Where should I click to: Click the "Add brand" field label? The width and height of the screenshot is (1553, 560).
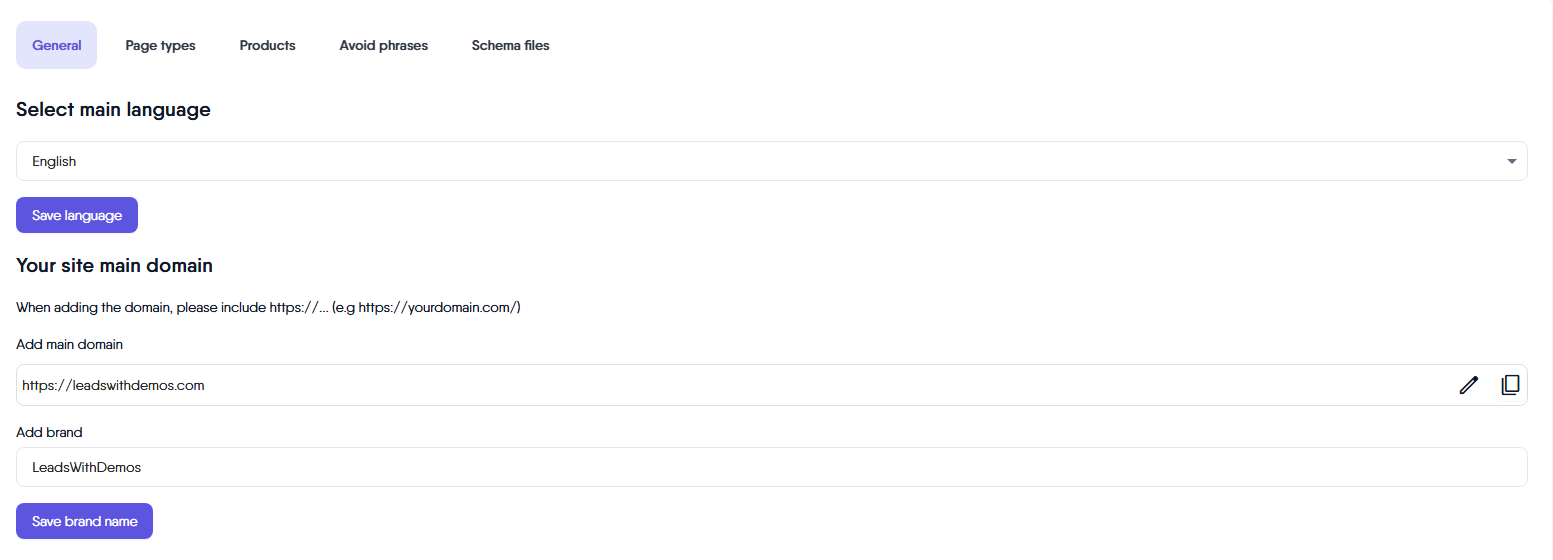pos(49,432)
